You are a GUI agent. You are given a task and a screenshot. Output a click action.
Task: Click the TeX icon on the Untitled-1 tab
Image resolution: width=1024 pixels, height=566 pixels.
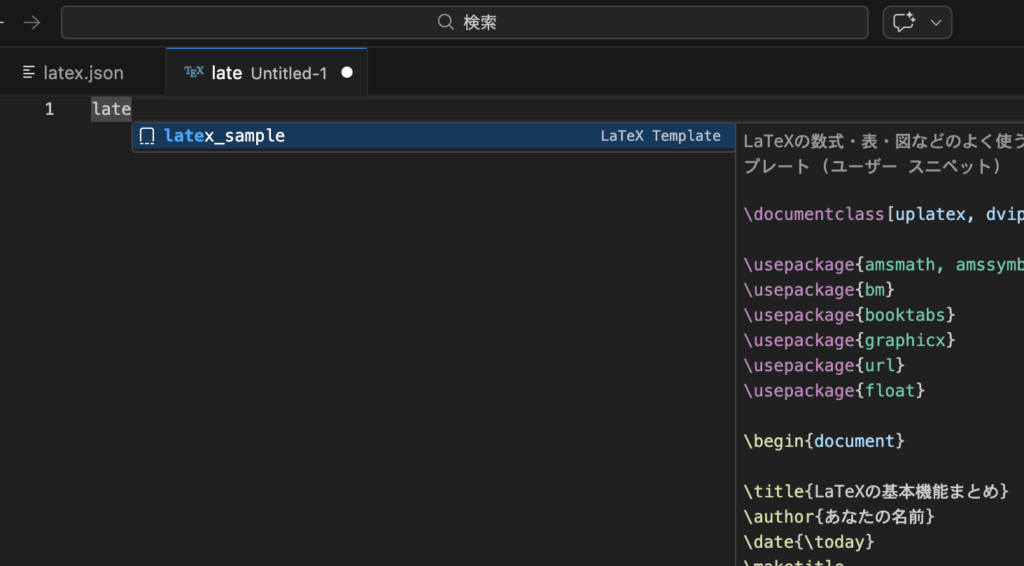(x=194, y=72)
